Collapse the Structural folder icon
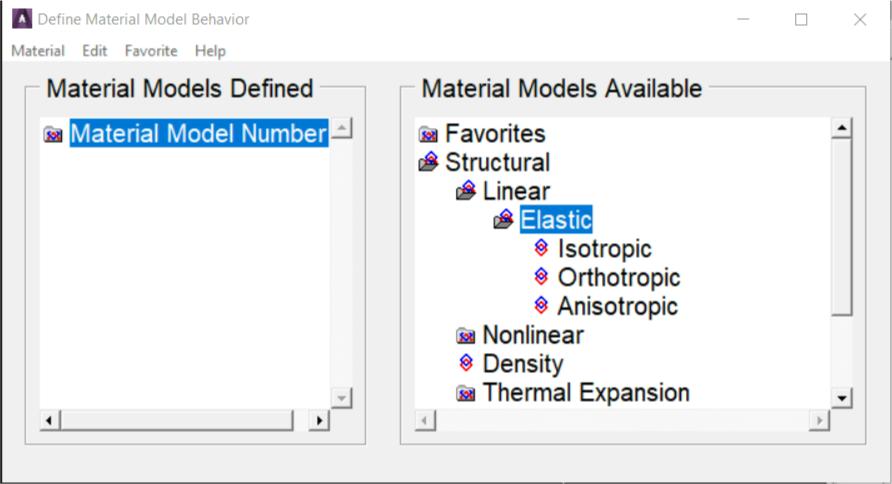 [429, 162]
